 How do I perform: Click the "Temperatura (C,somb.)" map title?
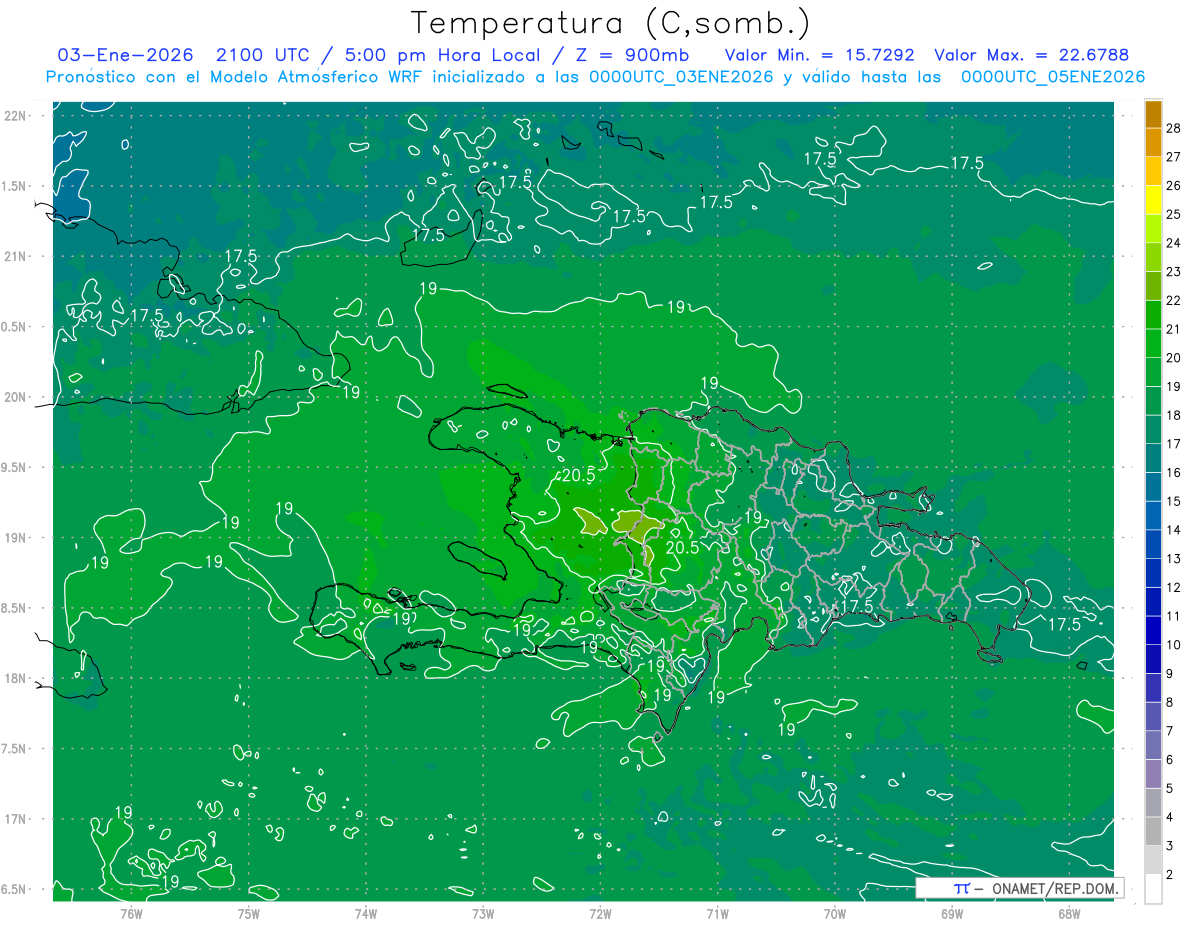tap(611, 23)
